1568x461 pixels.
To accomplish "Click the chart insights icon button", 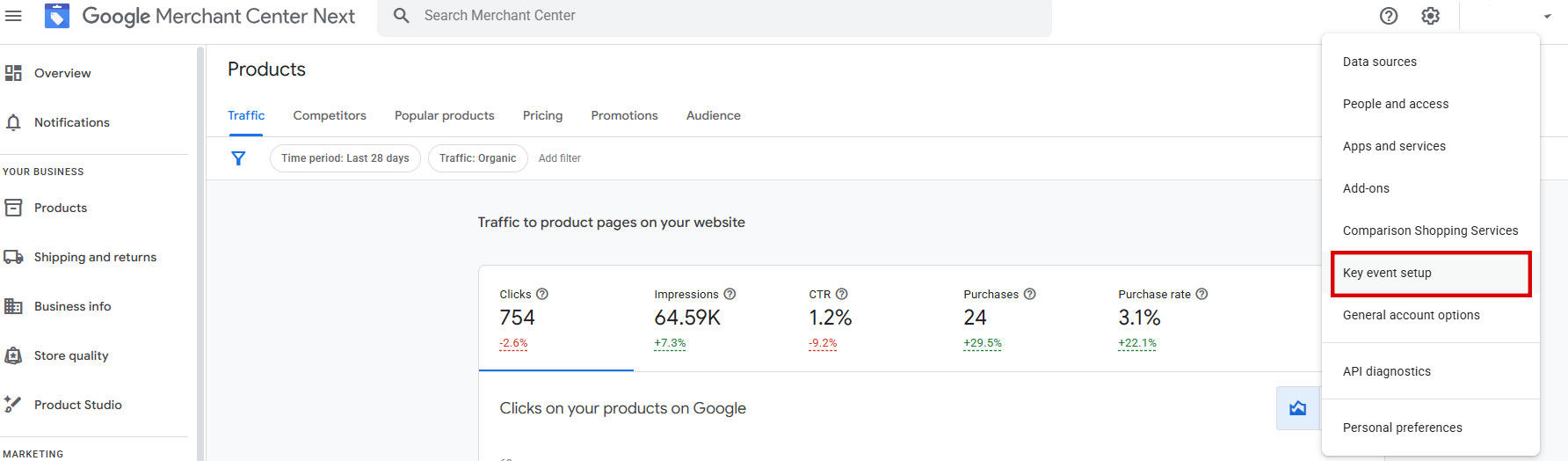I will 1297,408.
